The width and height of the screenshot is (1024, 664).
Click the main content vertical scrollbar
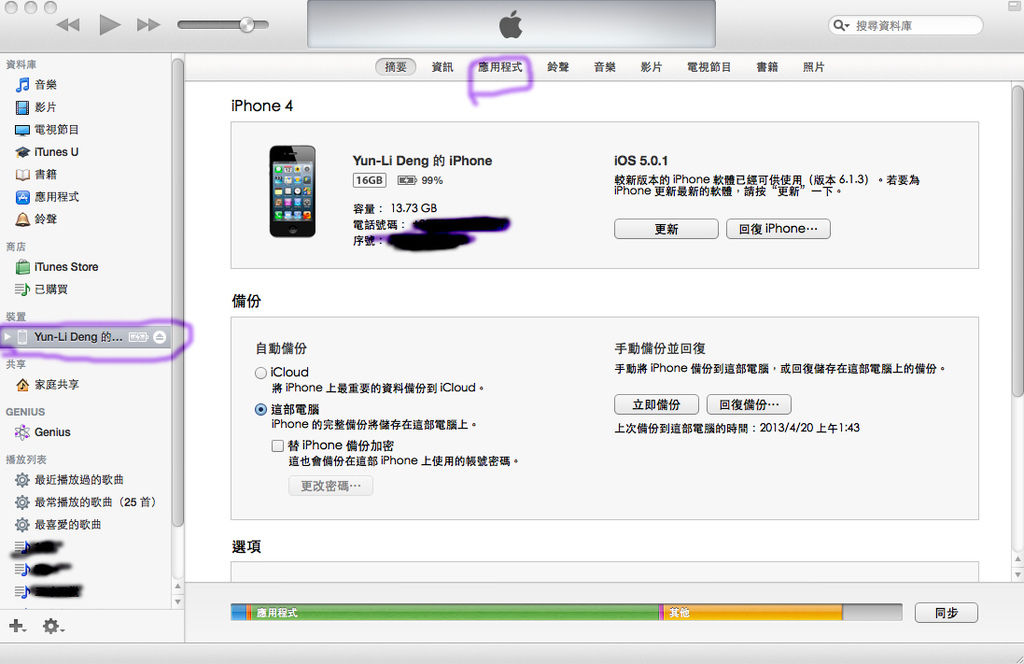point(1017,240)
